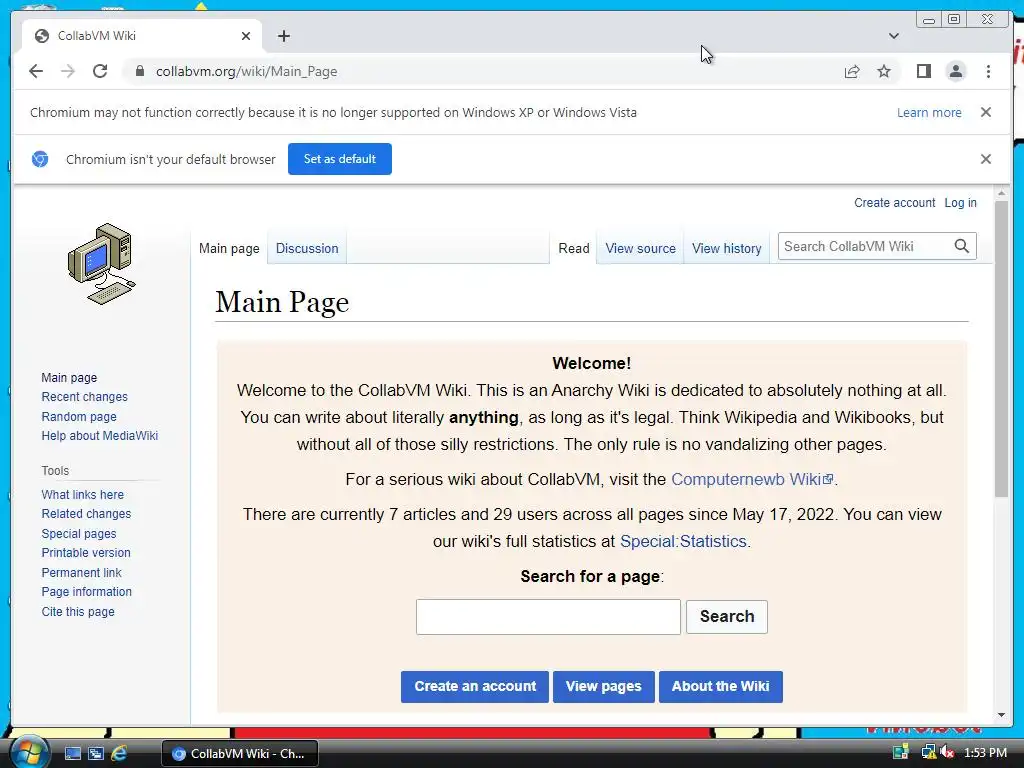This screenshot has width=1024, height=768.
Task: Click the muted volume tray icon
Action: [x=947, y=752]
